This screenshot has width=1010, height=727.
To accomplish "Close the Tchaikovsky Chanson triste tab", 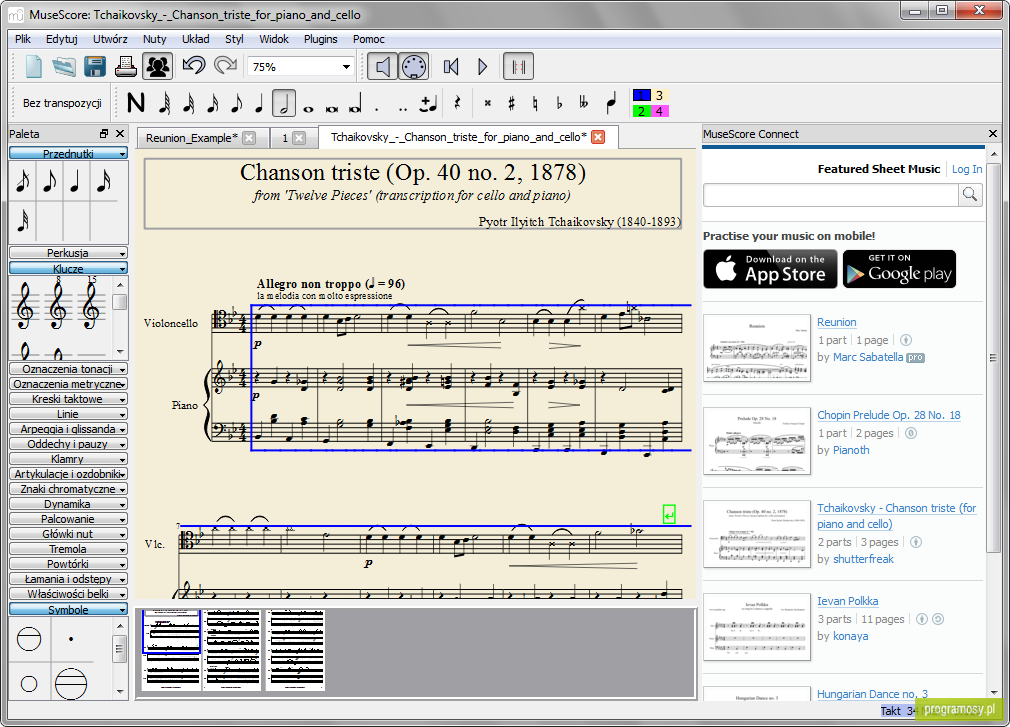I will click(598, 137).
